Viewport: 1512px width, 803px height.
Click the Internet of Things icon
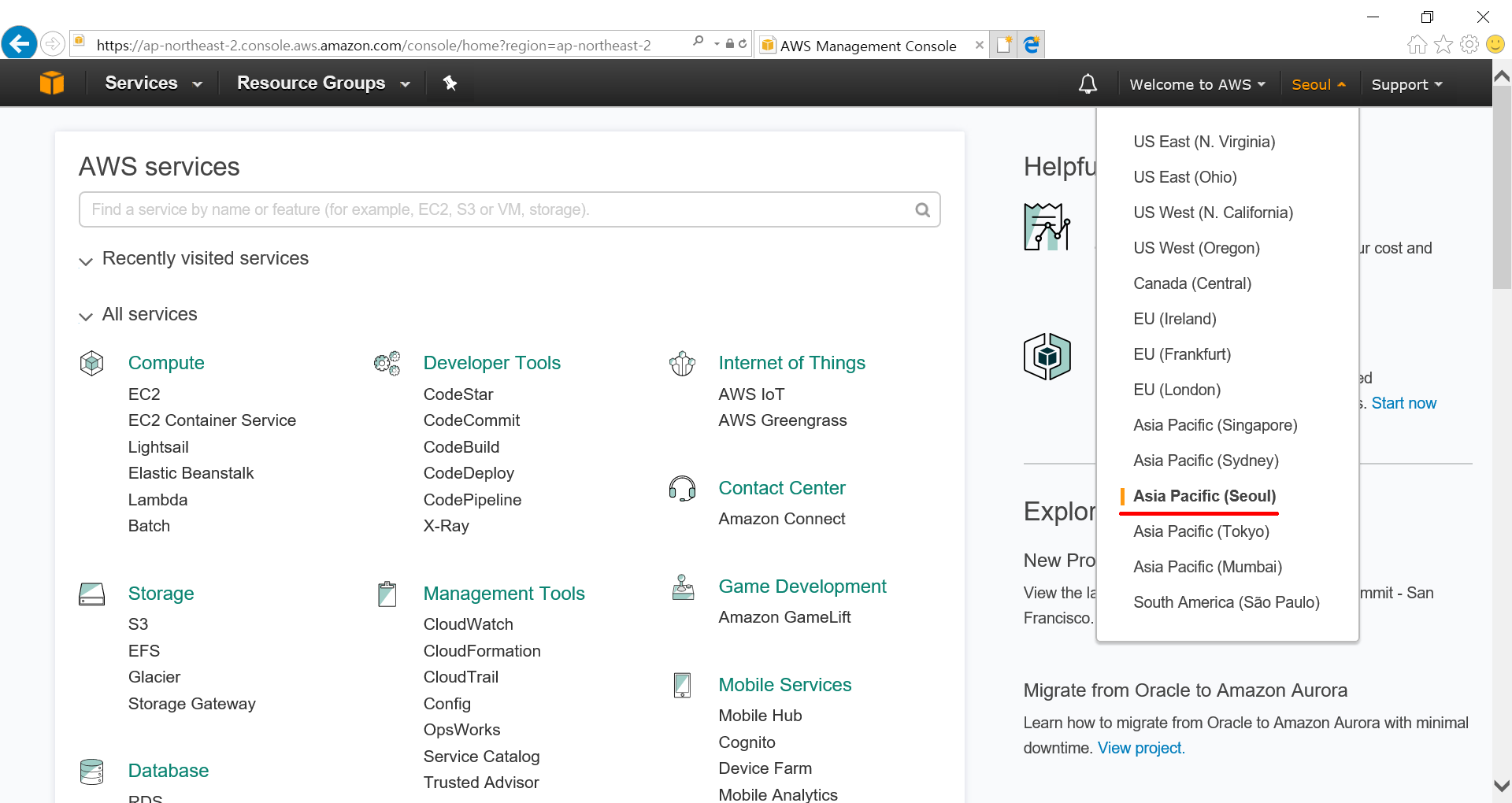tap(682, 363)
